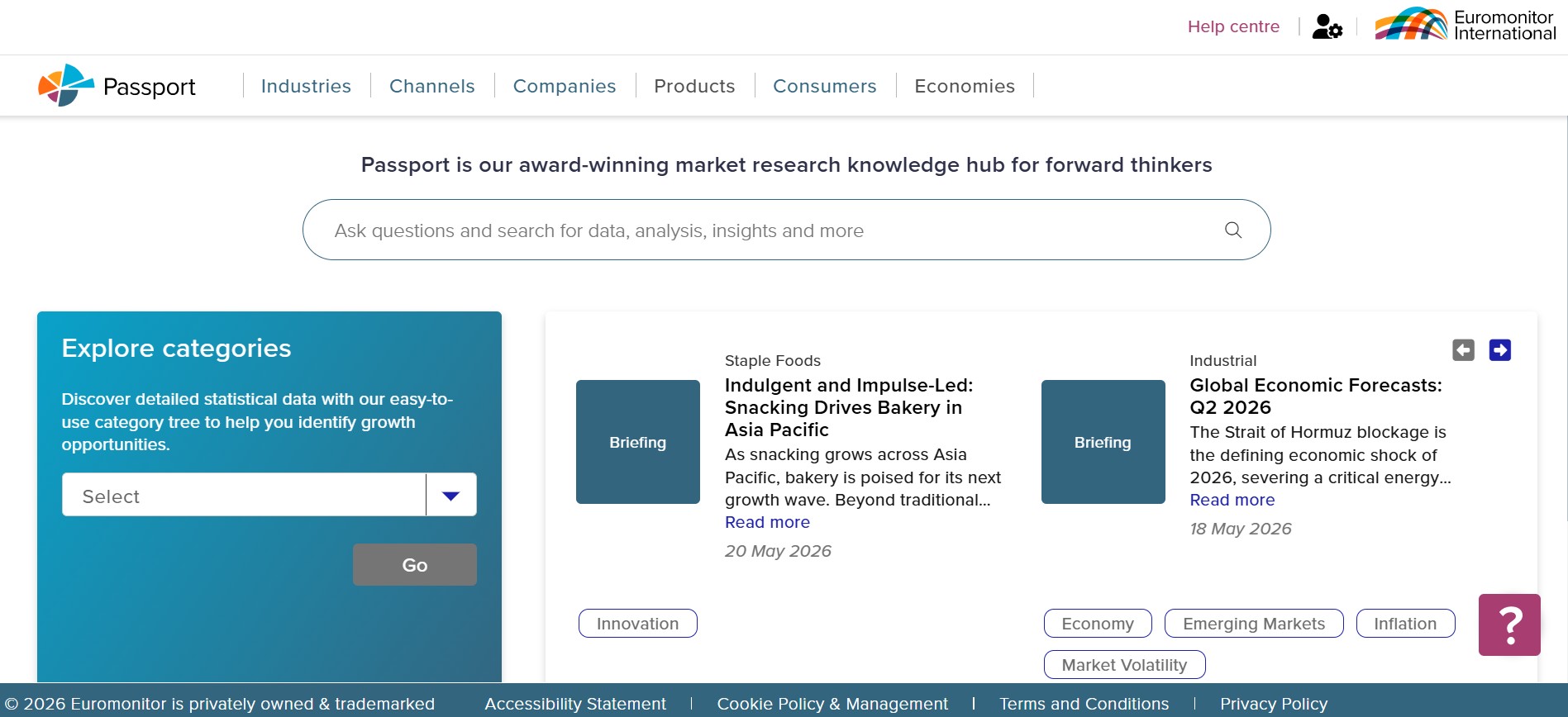Open the purple question mark help widget
The image size is (1568, 717).
tap(1509, 624)
